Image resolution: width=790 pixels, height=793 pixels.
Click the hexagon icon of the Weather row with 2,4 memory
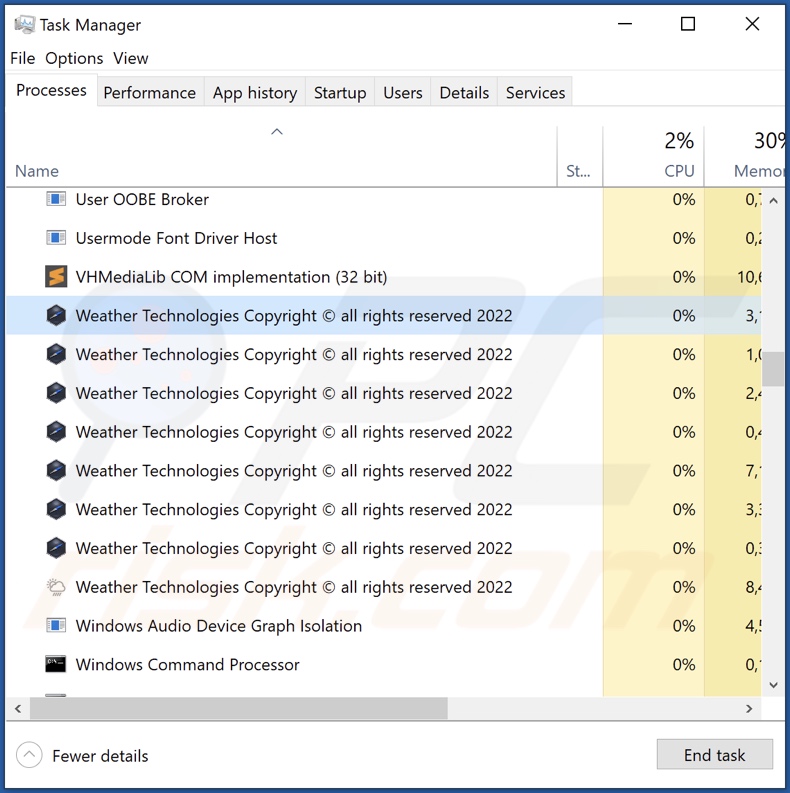coord(56,393)
